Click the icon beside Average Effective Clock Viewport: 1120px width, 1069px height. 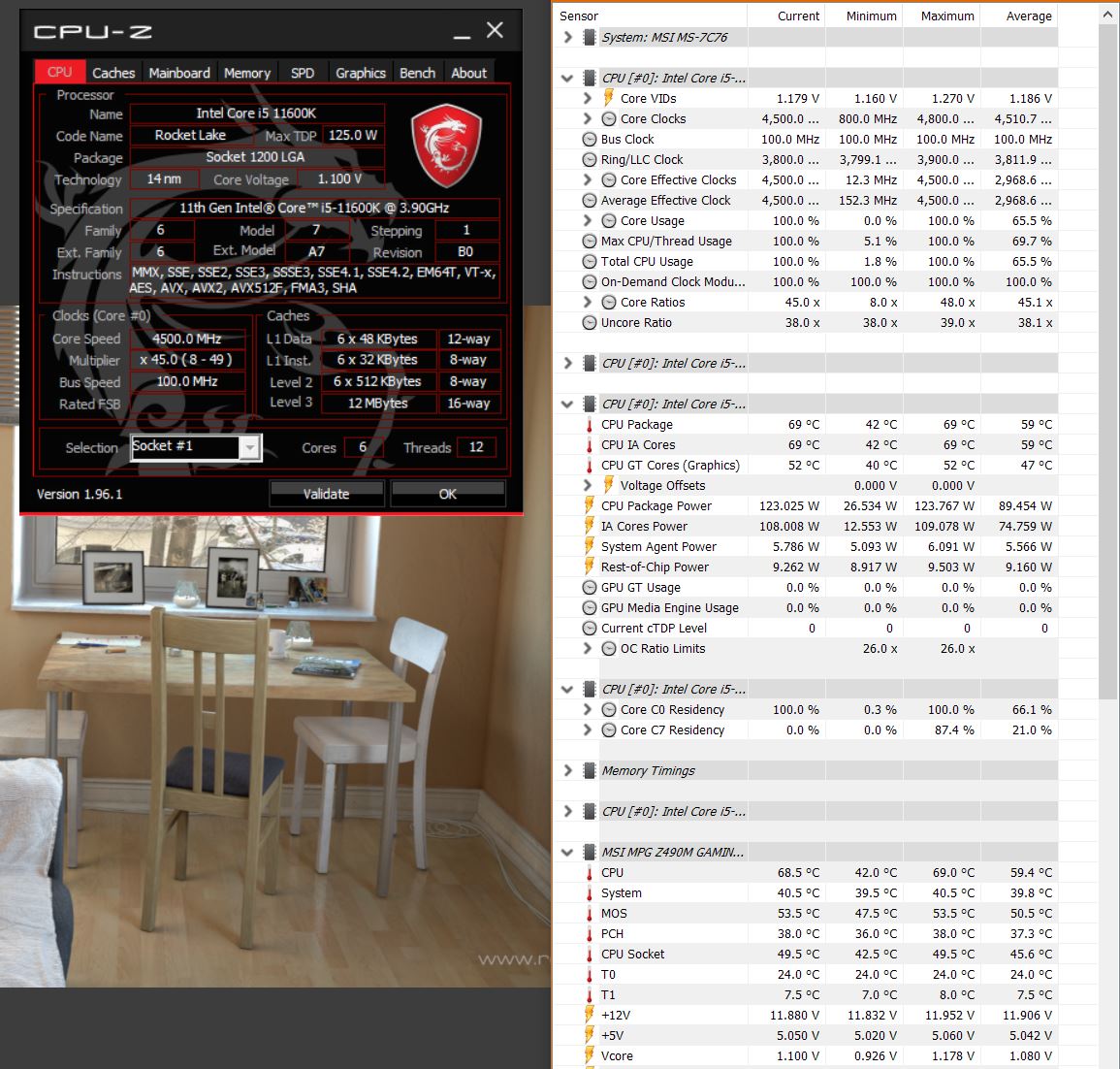point(590,200)
